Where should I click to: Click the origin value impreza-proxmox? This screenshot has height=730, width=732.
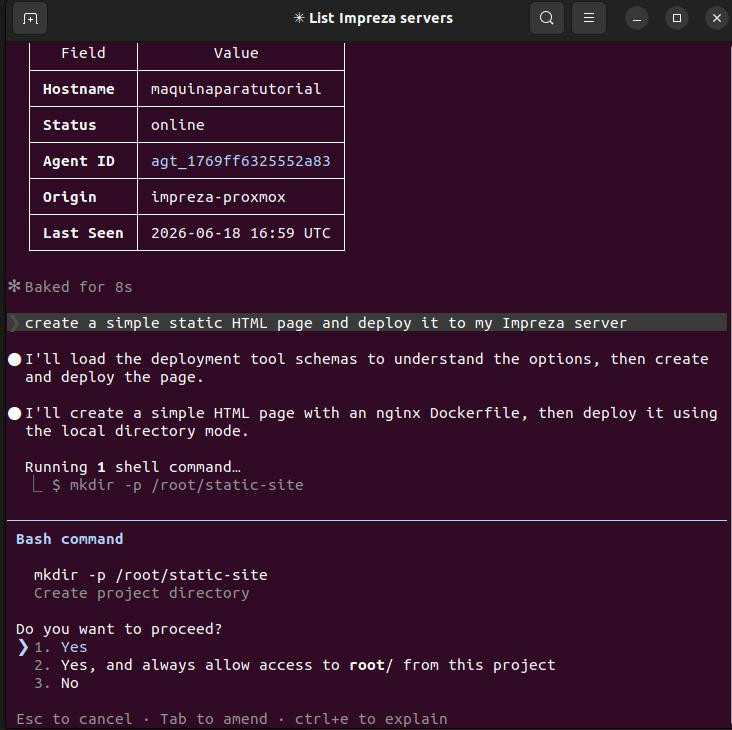point(218,197)
